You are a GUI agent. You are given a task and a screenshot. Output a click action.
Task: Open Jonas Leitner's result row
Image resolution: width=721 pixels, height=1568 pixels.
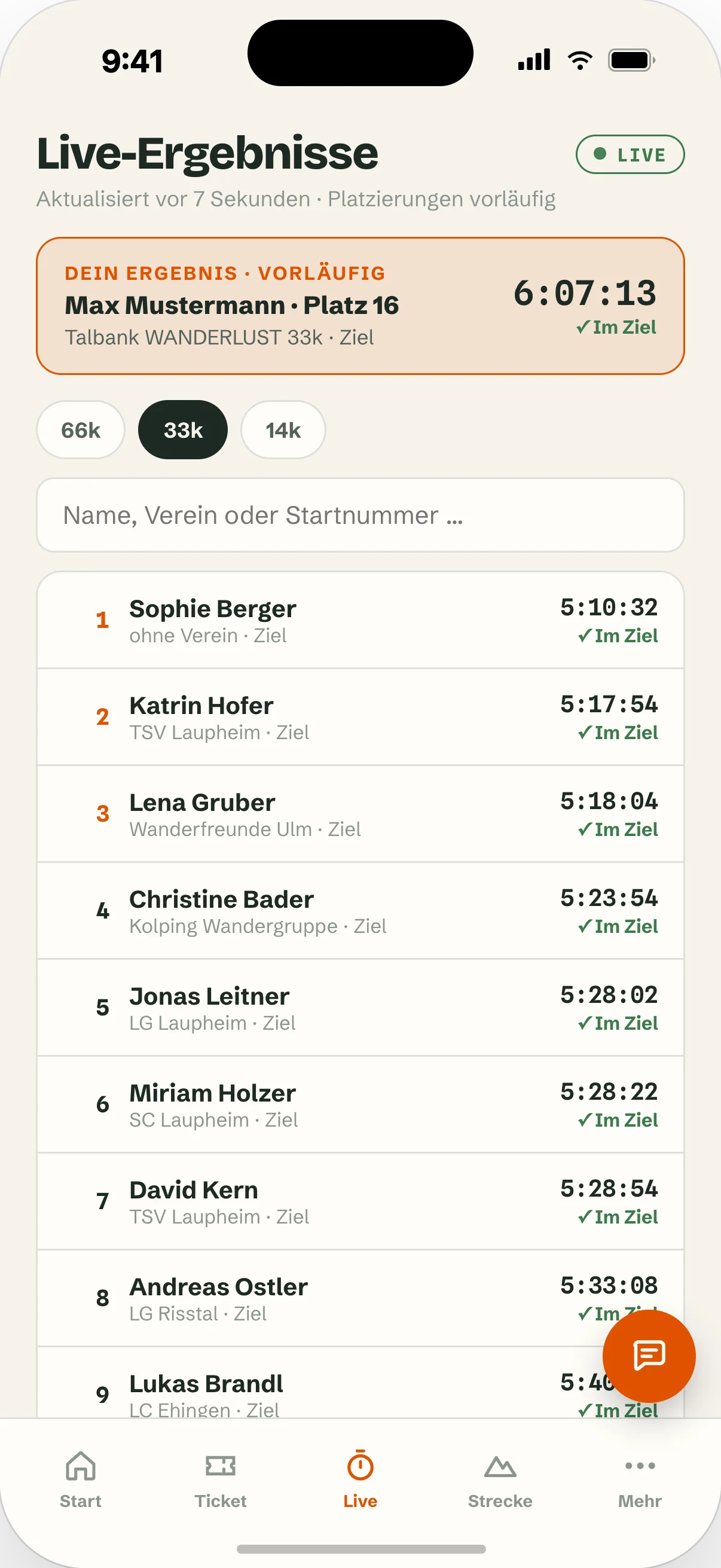pos(360,1008)
